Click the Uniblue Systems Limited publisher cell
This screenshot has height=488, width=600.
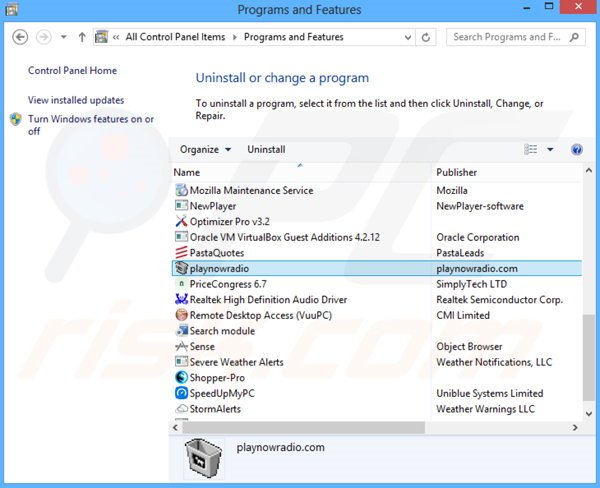(489, 393)
